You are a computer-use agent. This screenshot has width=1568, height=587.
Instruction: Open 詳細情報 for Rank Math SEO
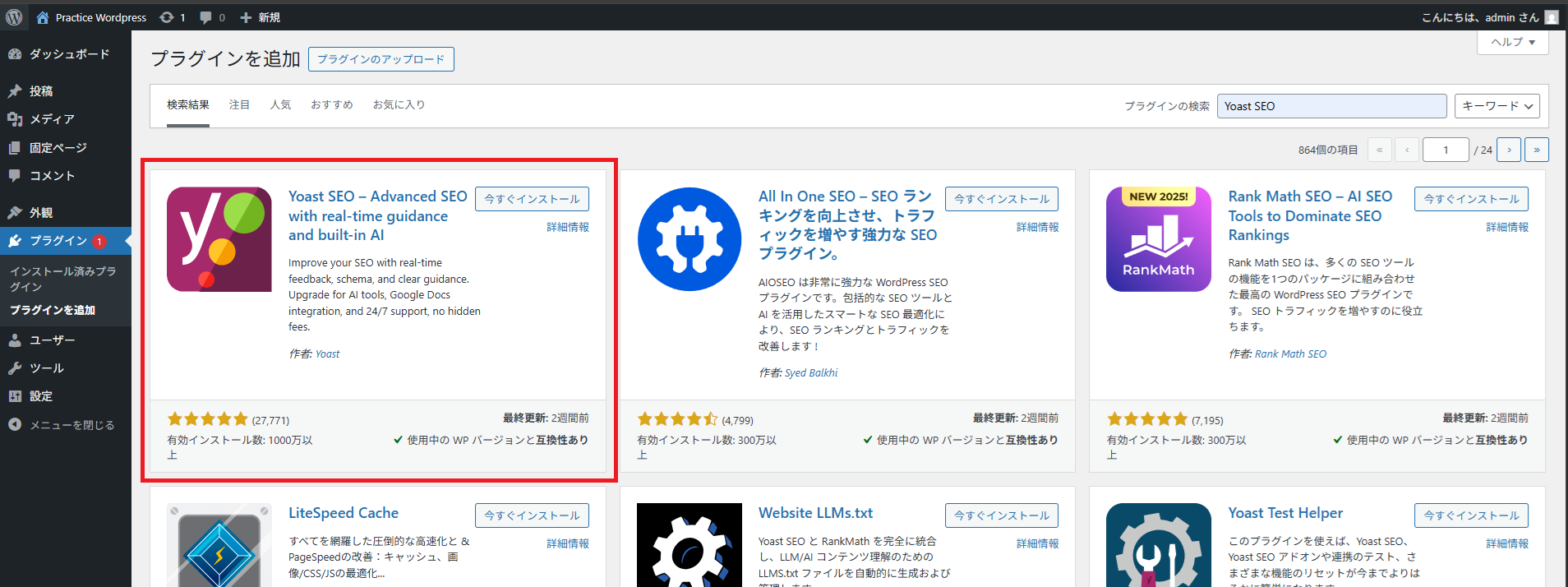(x=1507, y=228)
